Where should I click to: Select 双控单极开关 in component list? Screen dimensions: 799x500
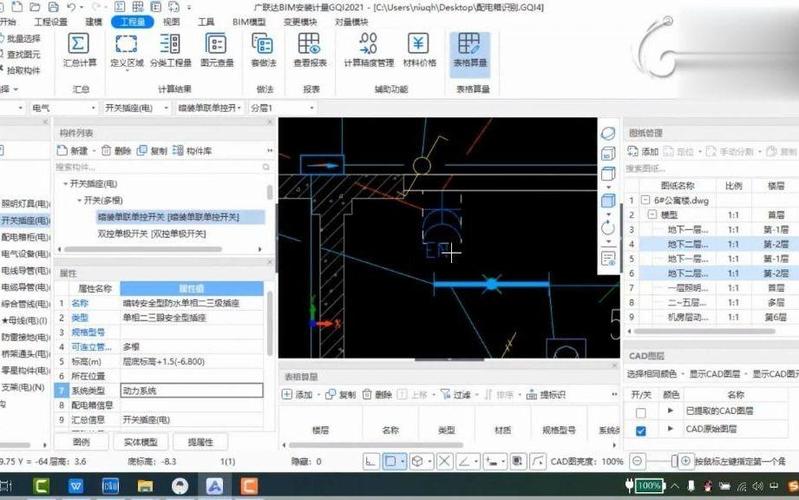(151, 234)
